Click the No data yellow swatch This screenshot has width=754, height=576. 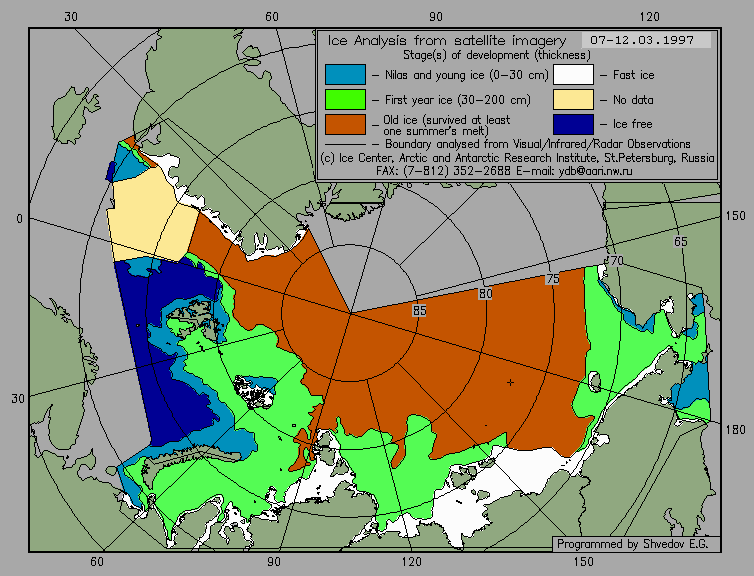pyautogui.click(x=573, y=100)
